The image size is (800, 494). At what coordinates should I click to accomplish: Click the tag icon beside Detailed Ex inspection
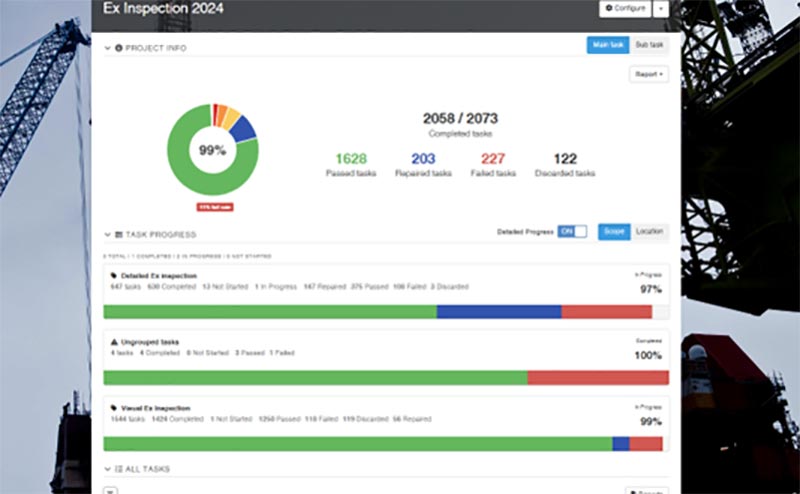(x=113, y=275)
